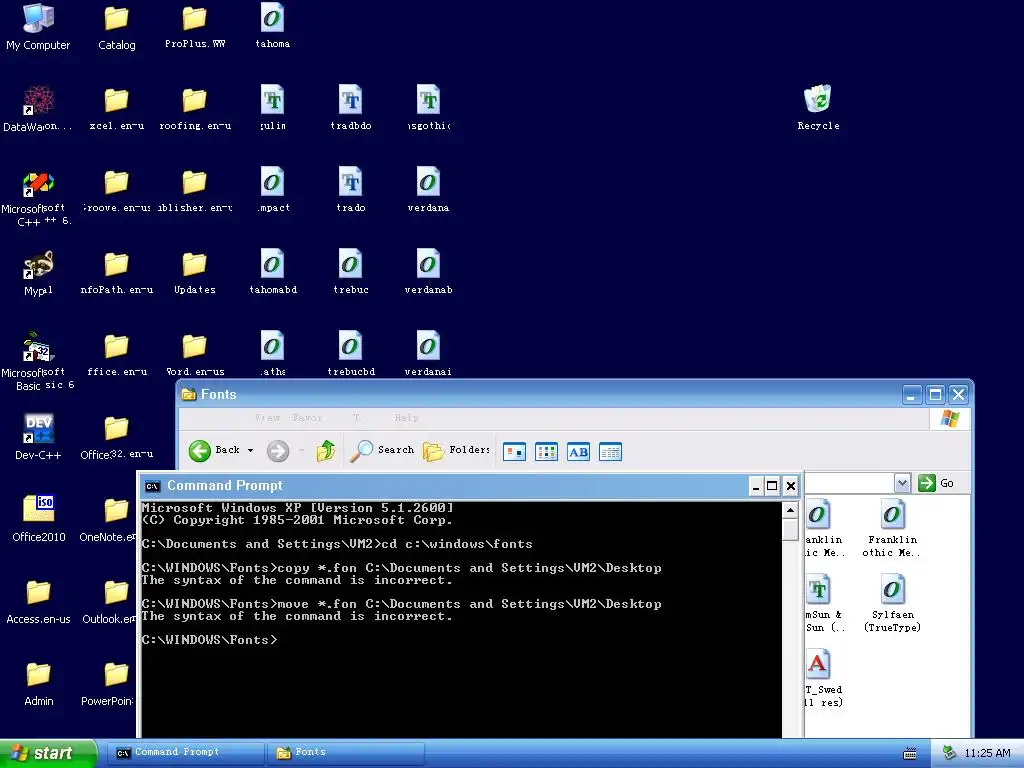
Task: Select the Office32.en-us folder
Action: tap(116, 438)
